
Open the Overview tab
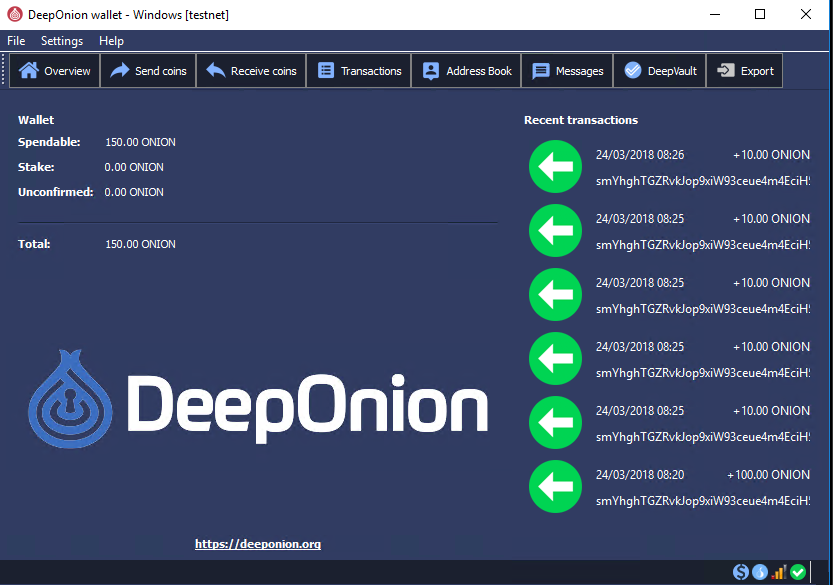(55, 71)
